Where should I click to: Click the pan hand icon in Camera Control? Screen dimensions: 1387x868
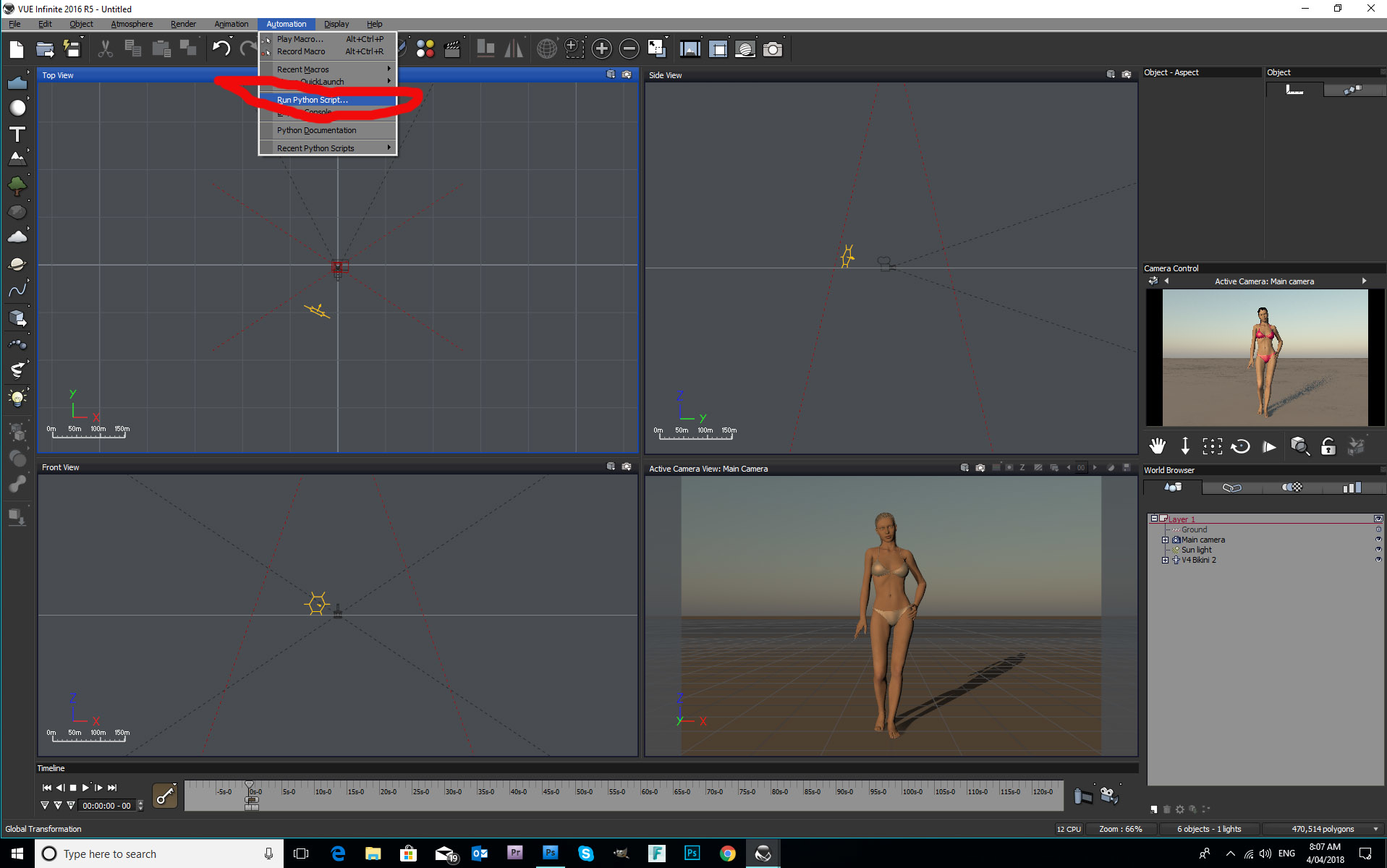(x=1157, y=446)
